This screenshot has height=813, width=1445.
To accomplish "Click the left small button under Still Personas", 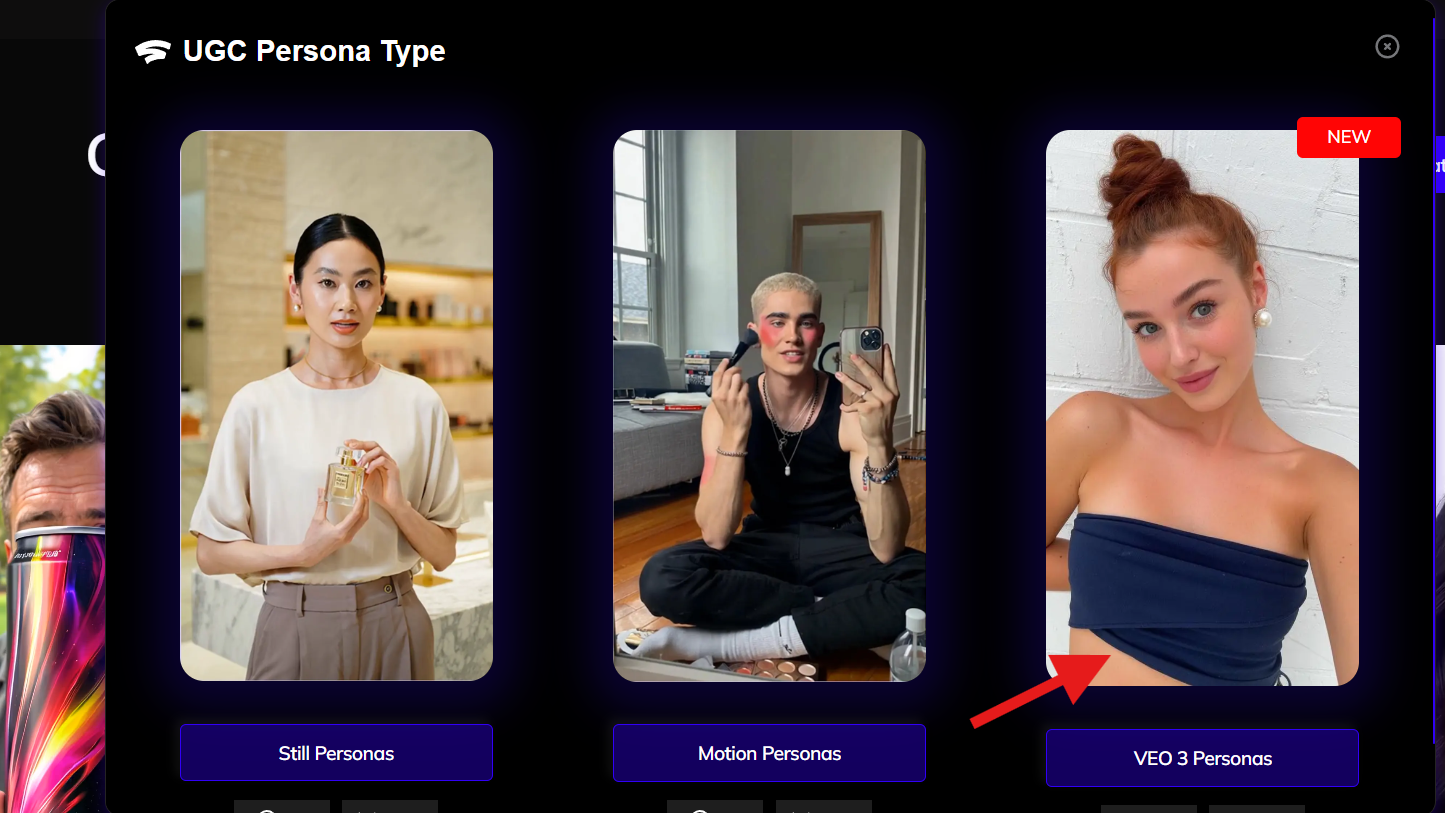I will (x=282, y=807).
